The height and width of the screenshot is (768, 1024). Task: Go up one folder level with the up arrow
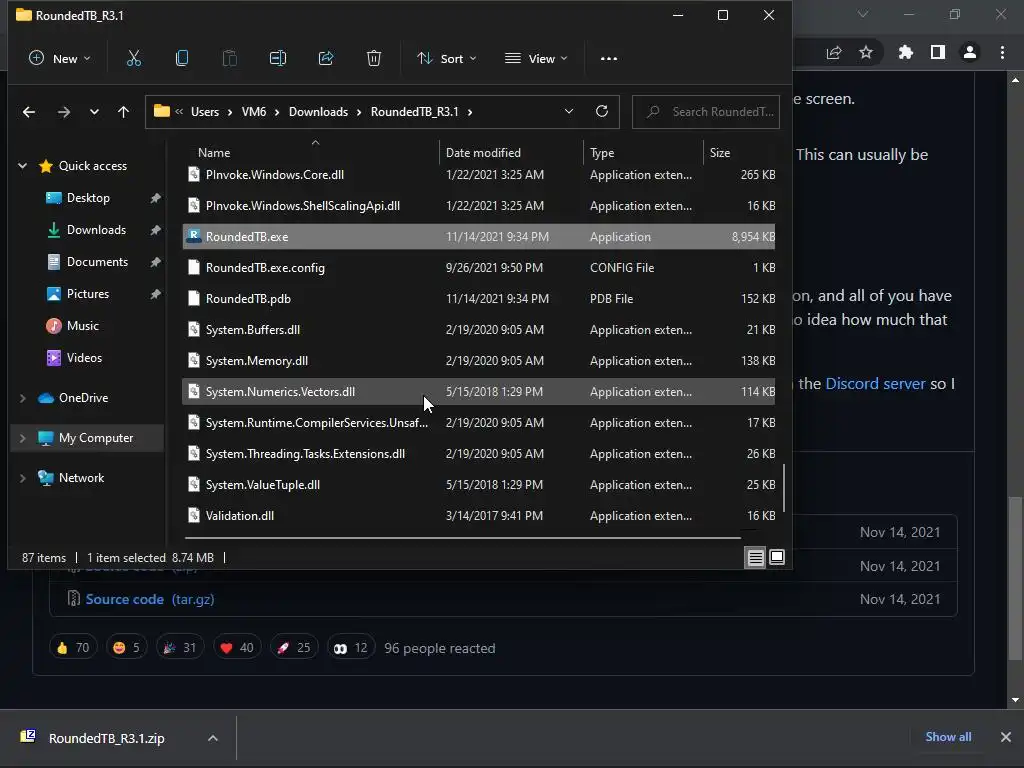tap(123, 112)
